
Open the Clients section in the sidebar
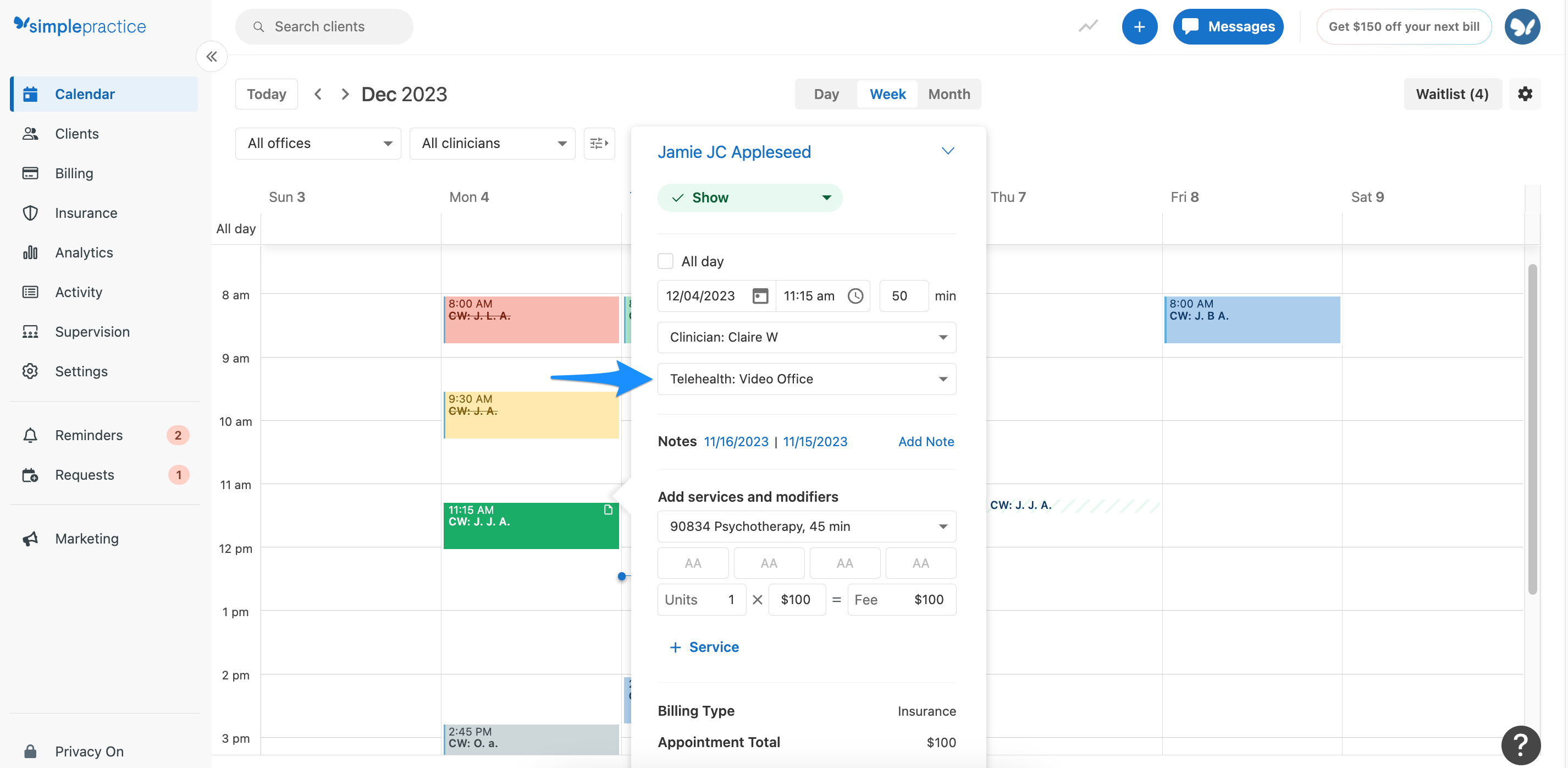77,133
